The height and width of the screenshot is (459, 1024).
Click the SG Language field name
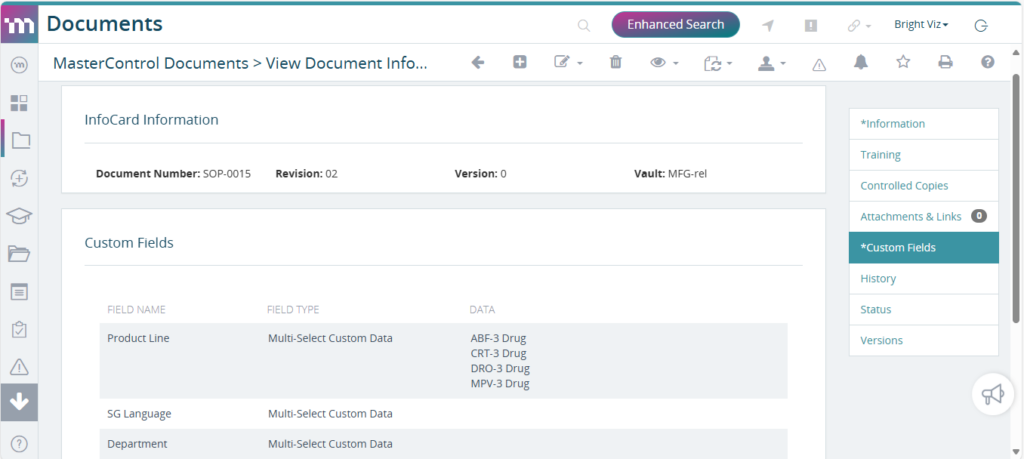139,413
